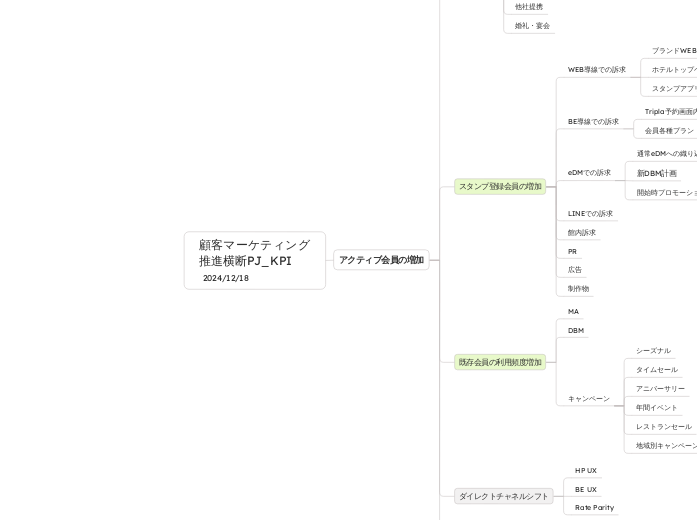Select the Rate Parity subtopic
Screen dimensions: 697x520
pos(594,508)
